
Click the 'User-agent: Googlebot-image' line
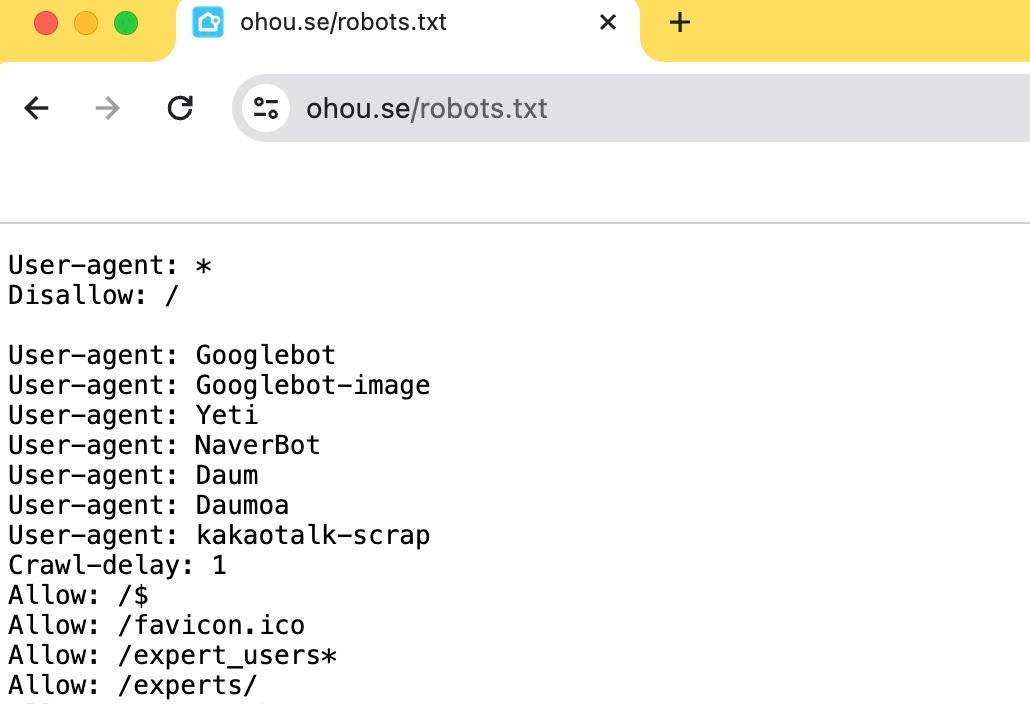click(x=219, y=385)
